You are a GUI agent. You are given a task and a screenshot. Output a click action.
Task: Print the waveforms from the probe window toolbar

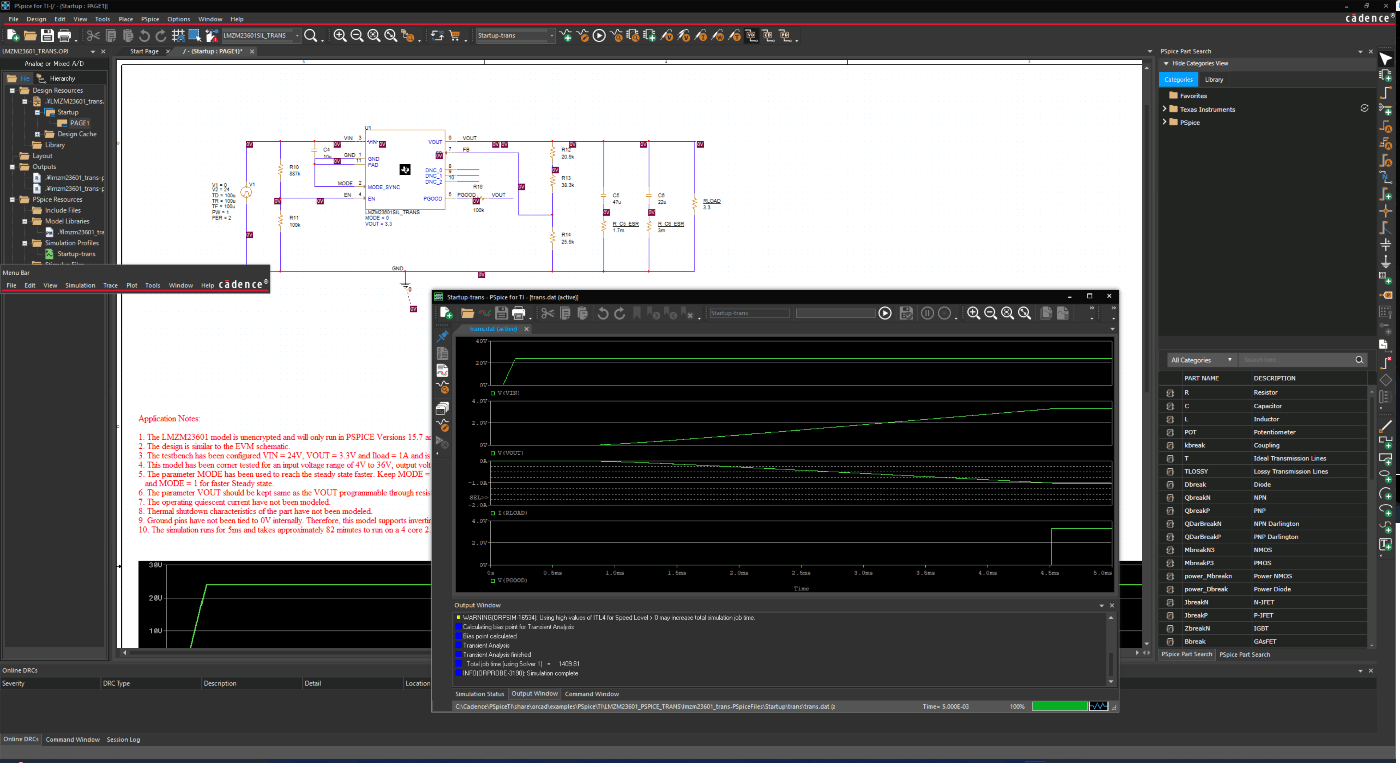tap(518, 313)
